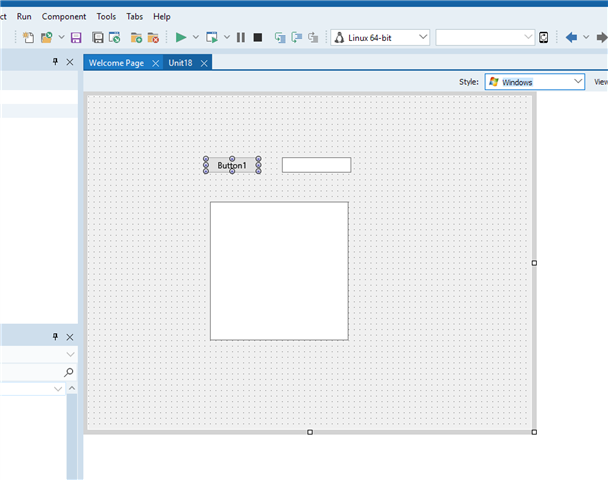Pin the lower left panel
Screen dimensions: 608x480
tap(55, 337)
